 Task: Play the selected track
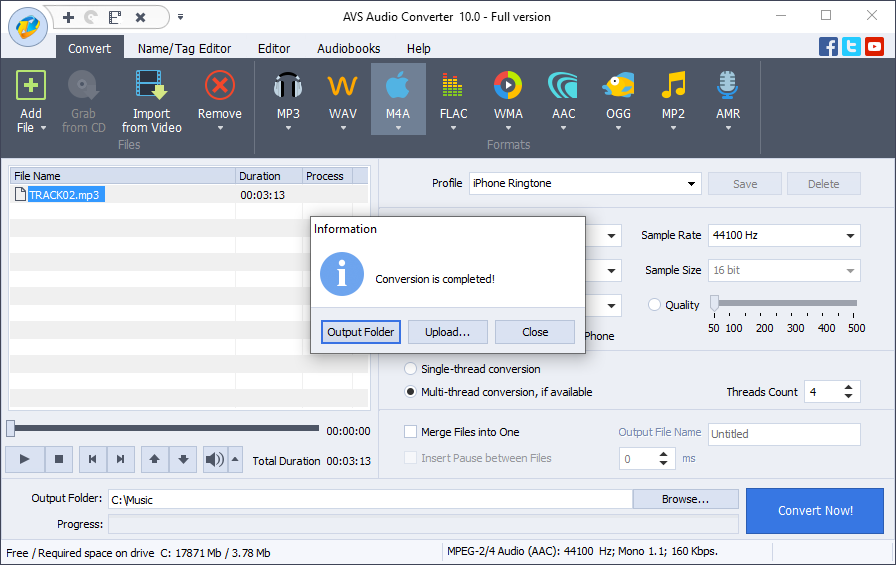point(25,459)
